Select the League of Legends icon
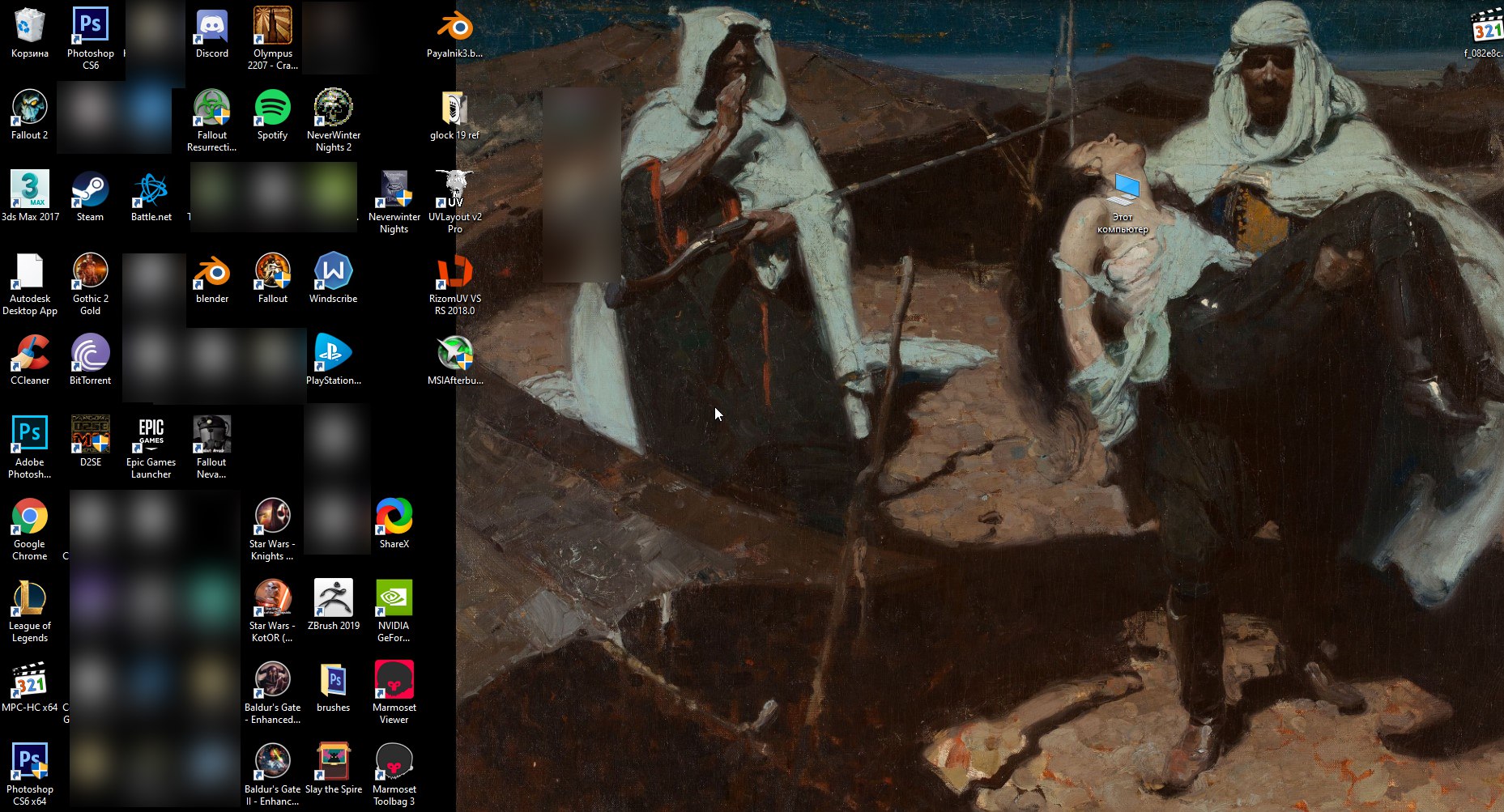 (30, 599)
